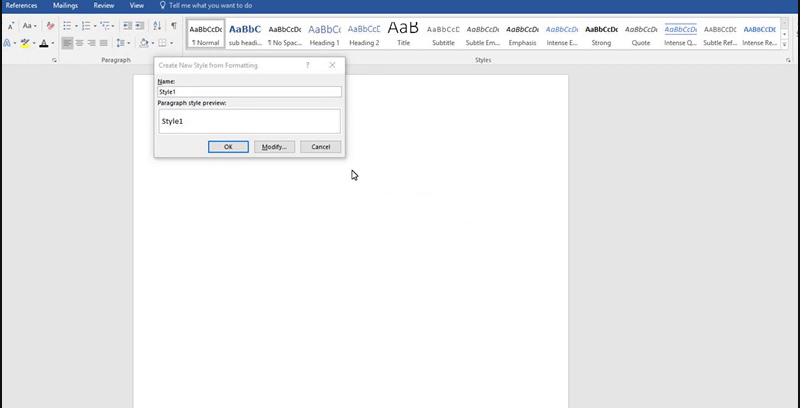Image resolution: width=800 pixels, height=408 pixels.
Task: Click the Sort A-to-Z icon
Action: [x=158, y=26]
